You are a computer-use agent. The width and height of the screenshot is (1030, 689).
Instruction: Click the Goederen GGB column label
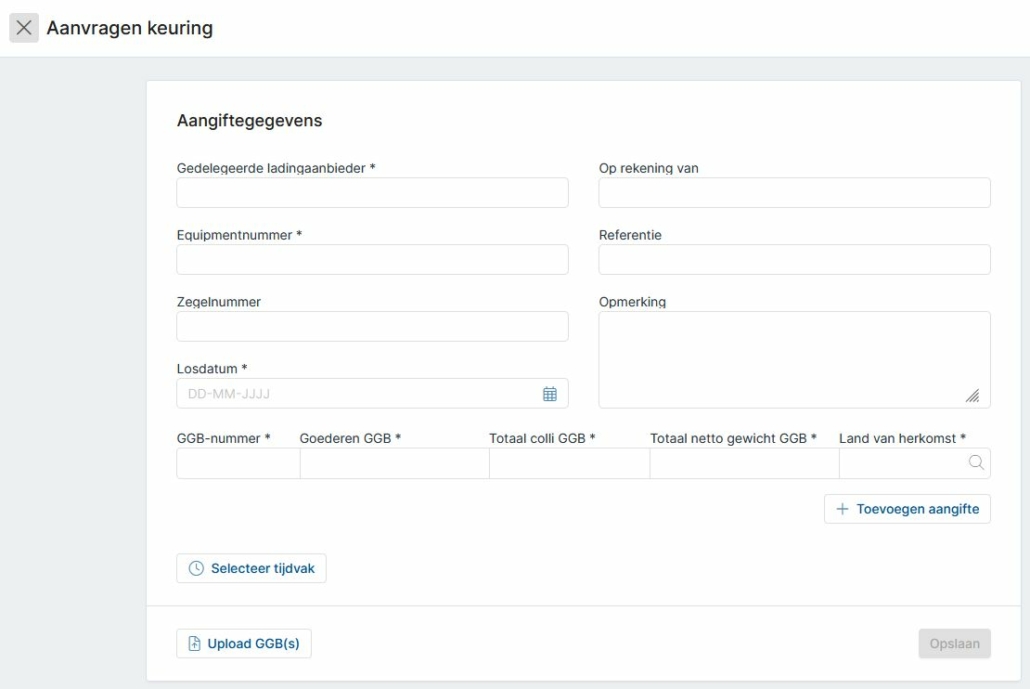pos(350,438)
